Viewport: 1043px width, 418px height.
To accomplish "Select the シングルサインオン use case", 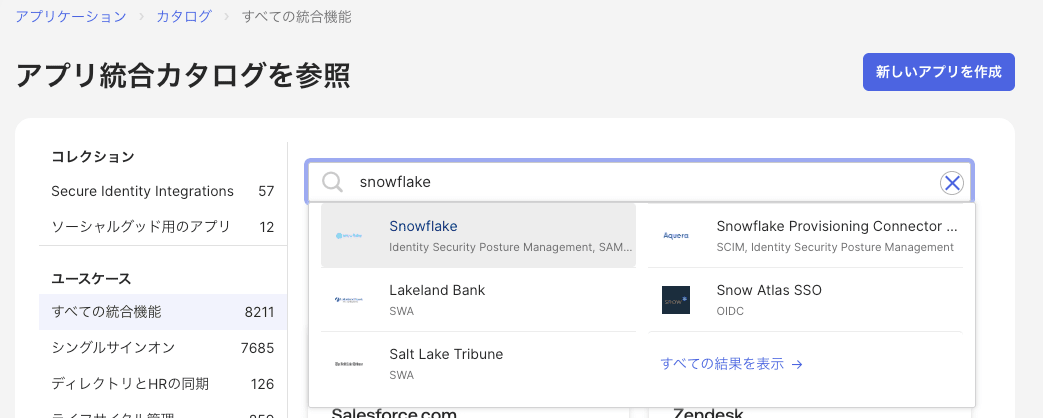I will [x=113, y=348].
